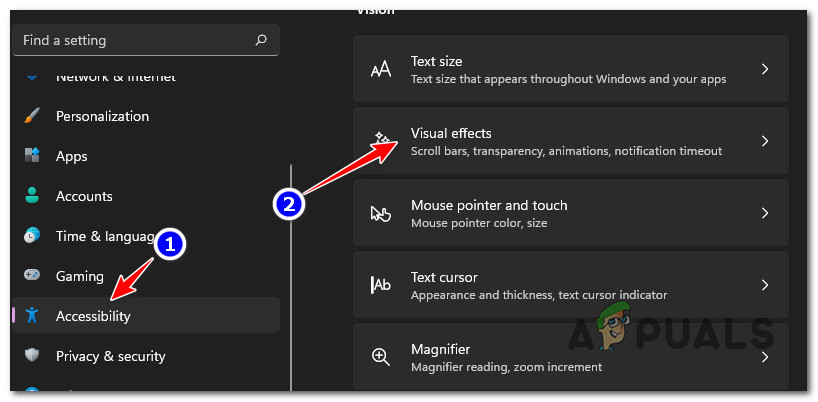The image size is (818, 402).
Task: Expand Magnifier chevron arrow
Action: click(765, 357)
